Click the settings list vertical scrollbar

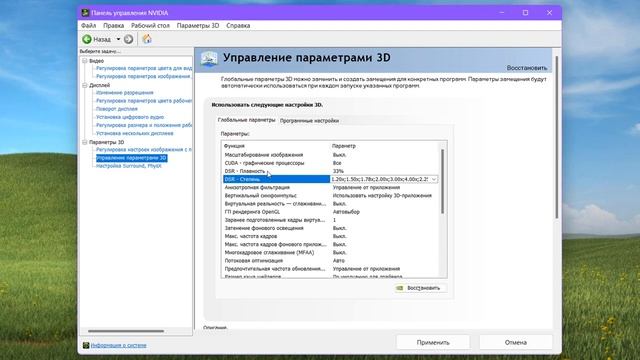(x=442, y=181)
